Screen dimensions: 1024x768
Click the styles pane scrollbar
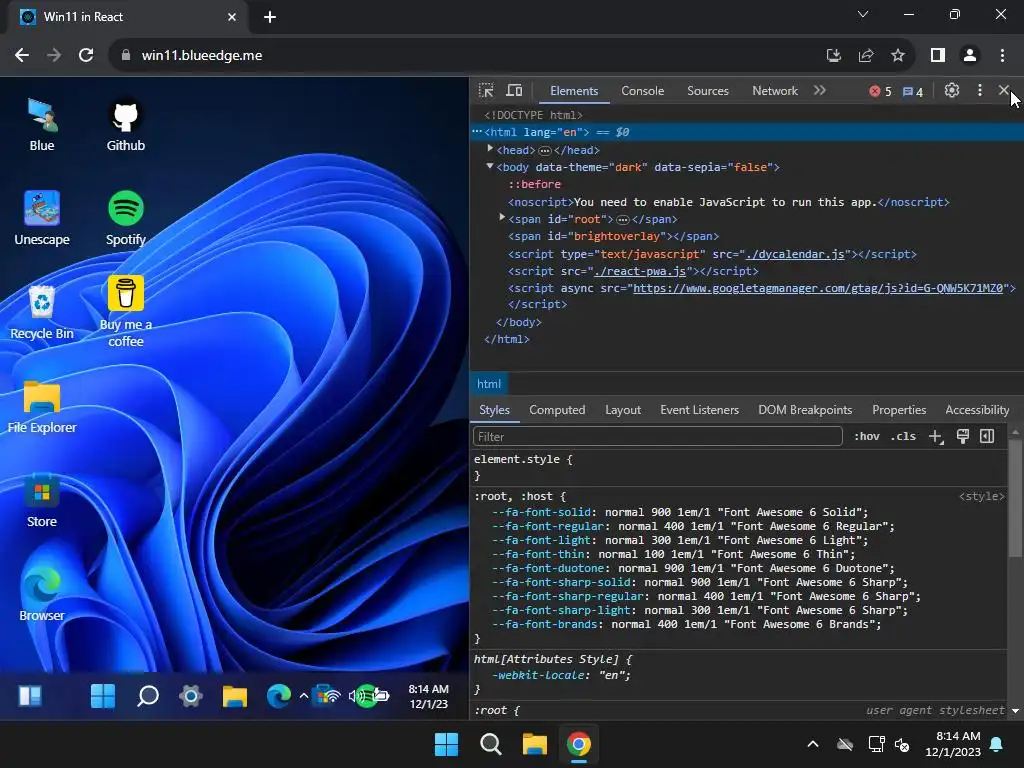(1015, 500)
